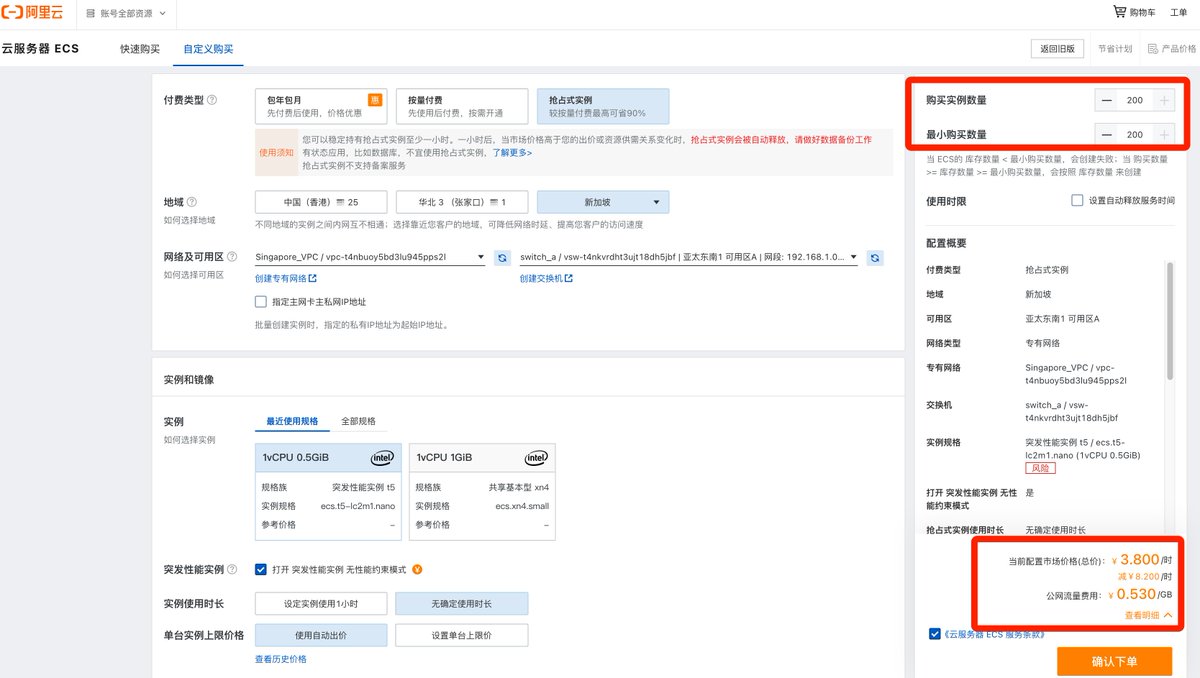This screenshot has width=1200, height=678.
Task: Enable 设置自动释放服务时间 checkbox
Action: 1077,200
